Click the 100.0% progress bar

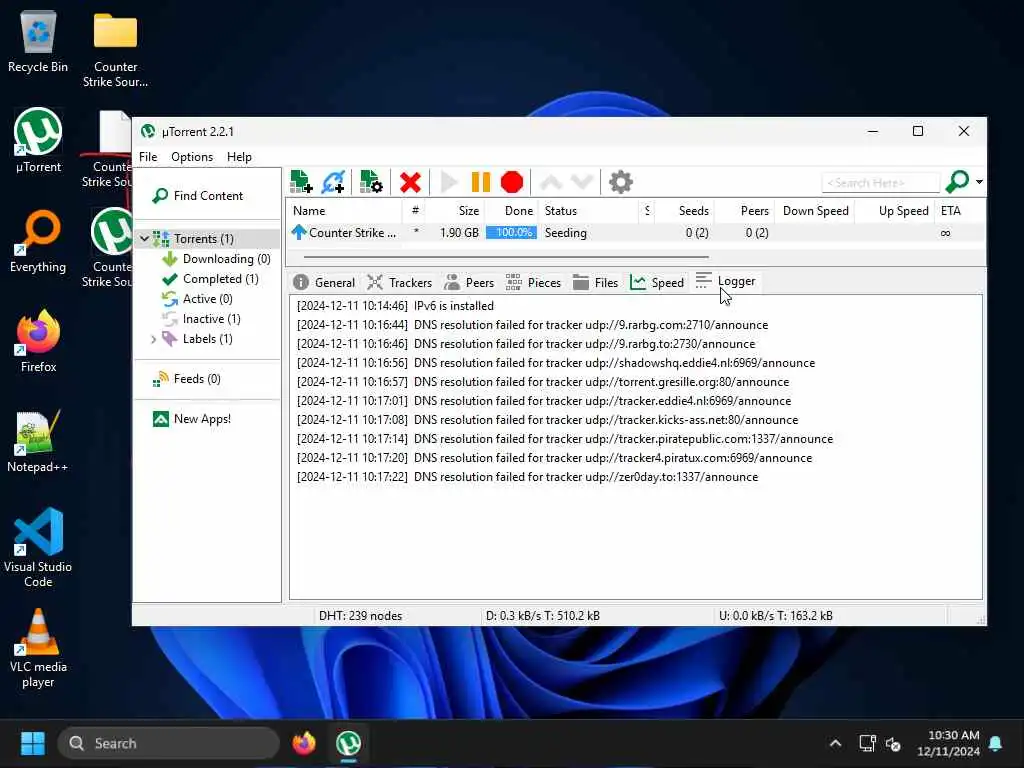(x=511, y=232)
